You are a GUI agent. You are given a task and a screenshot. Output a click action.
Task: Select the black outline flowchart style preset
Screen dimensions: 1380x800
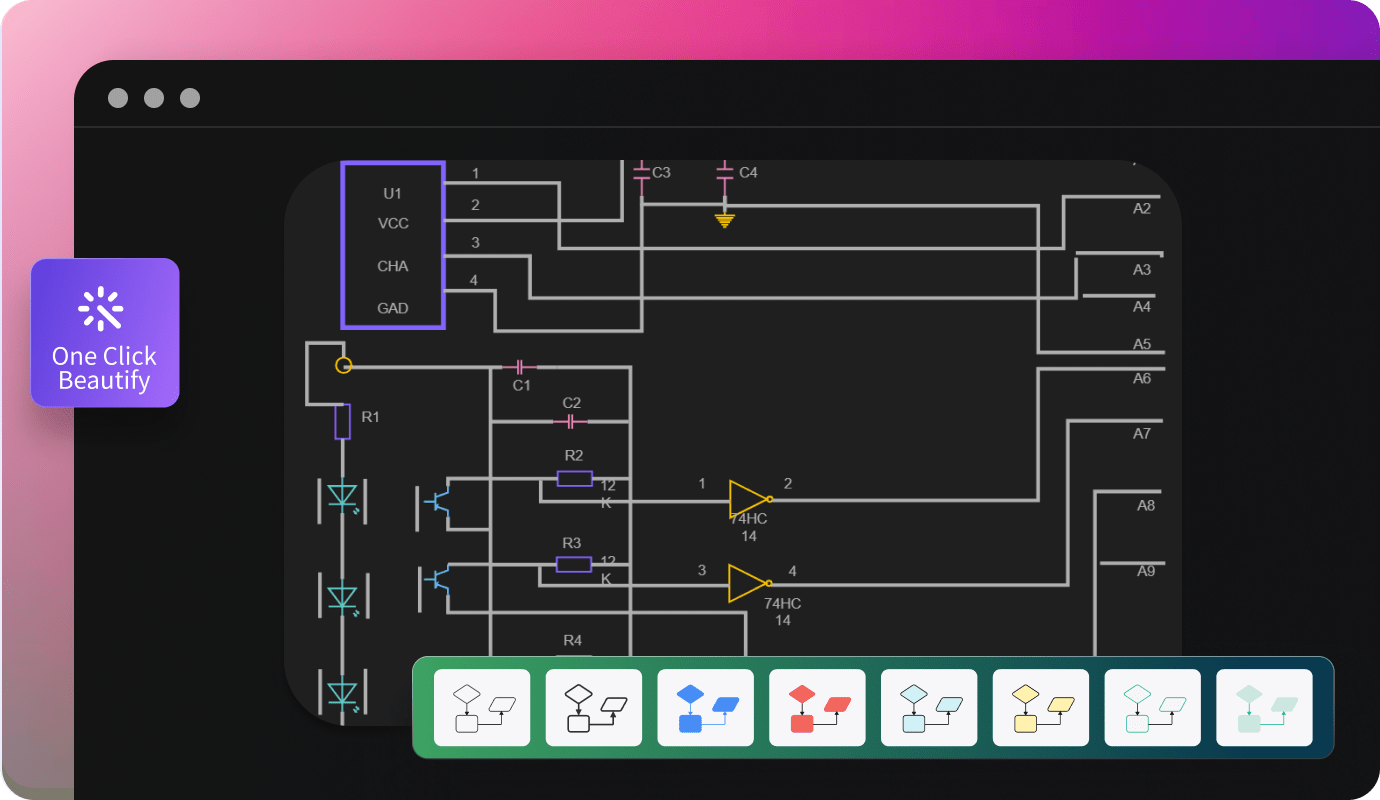click(x=594, y=707)
